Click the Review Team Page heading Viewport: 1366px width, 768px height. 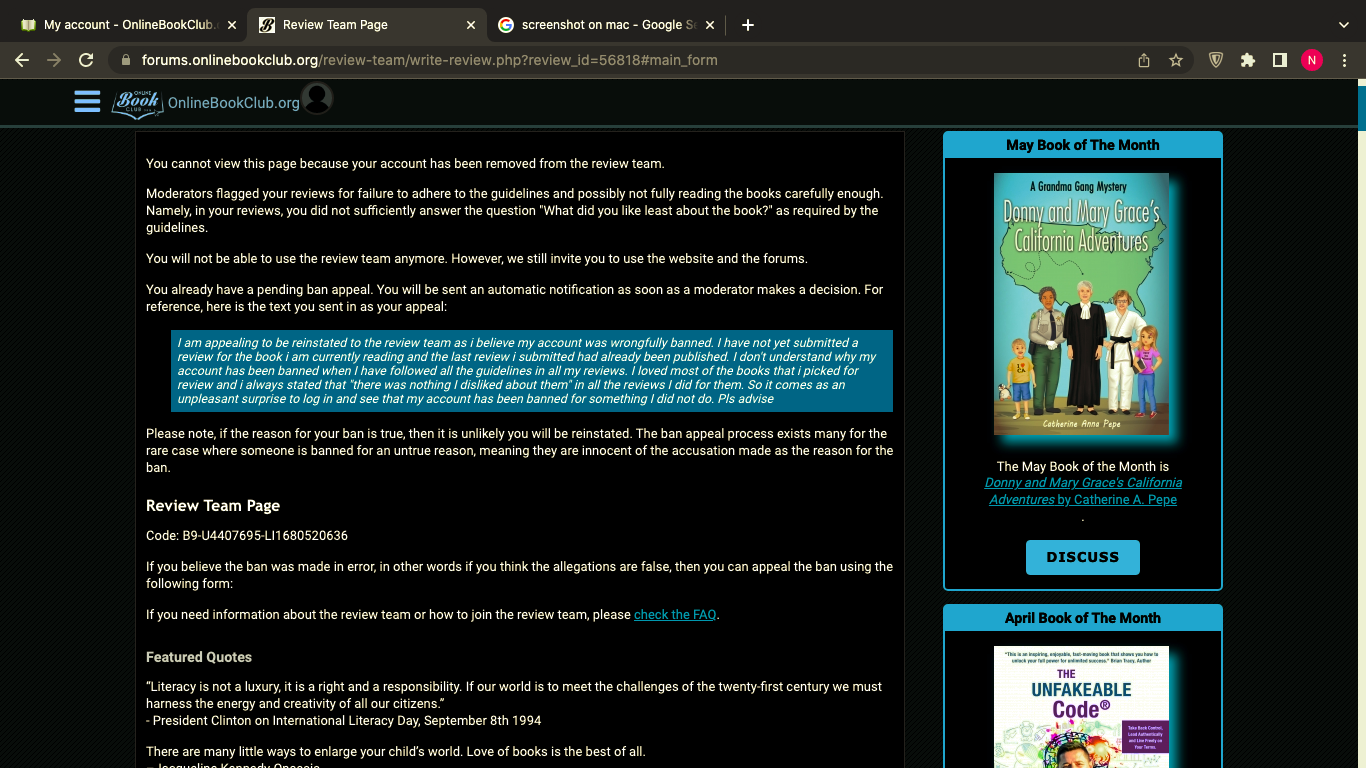coord(213,506)
